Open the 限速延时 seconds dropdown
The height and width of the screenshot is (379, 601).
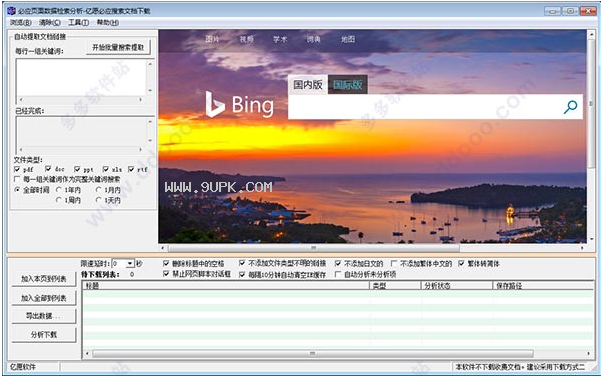tap(130, 264)
